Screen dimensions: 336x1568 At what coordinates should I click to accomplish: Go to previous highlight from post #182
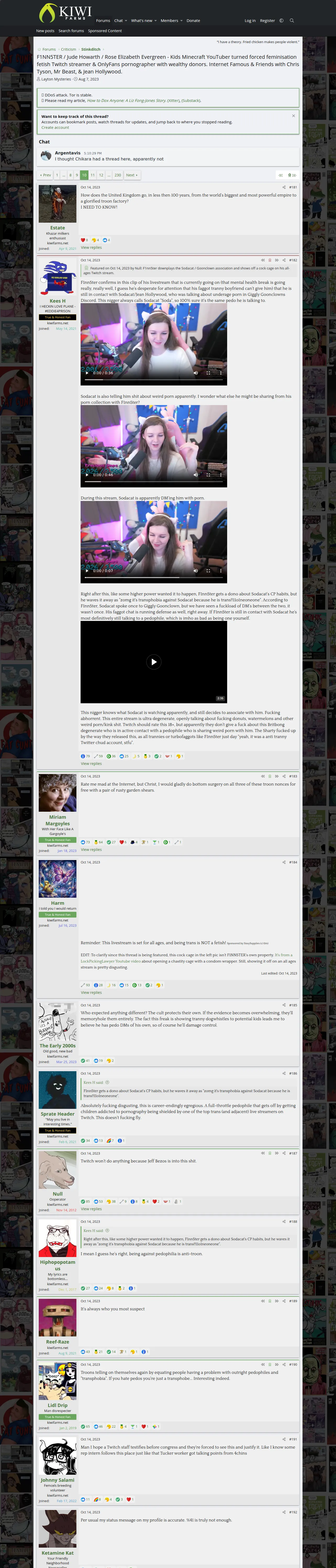pyautogui.click(x=263, y=260)
